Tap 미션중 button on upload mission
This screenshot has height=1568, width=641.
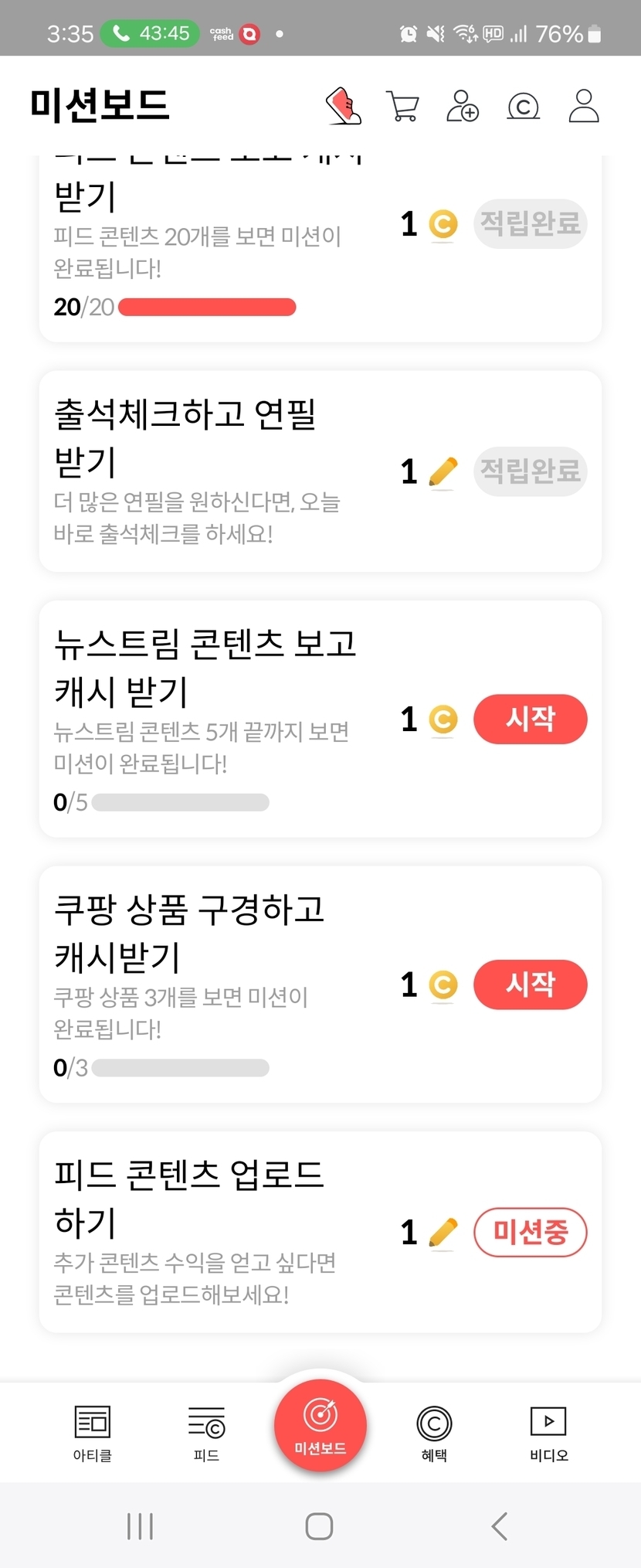pyautogui.click(x=530, y=1232)
